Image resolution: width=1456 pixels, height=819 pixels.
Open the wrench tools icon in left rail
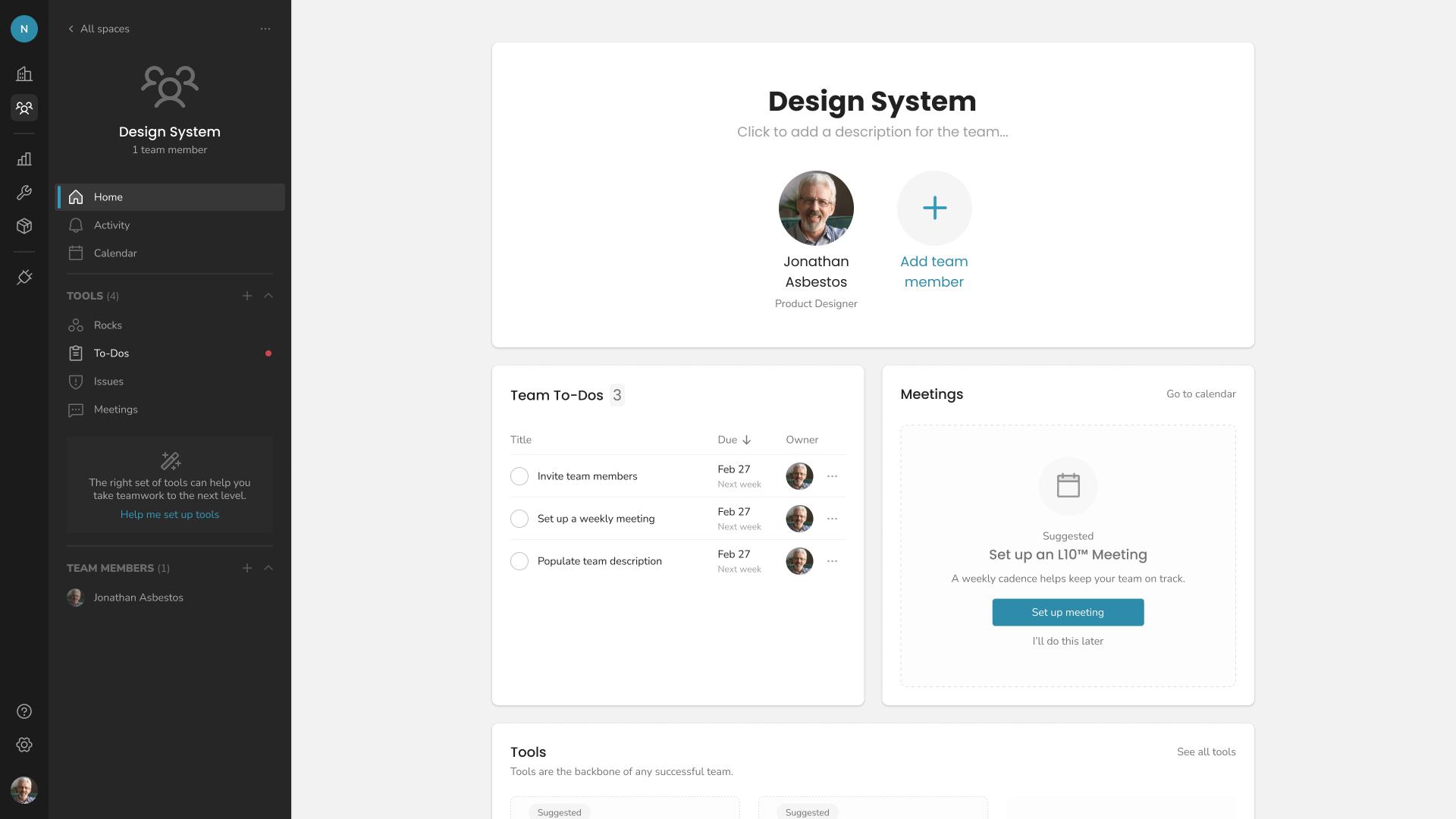click(24, 193)
